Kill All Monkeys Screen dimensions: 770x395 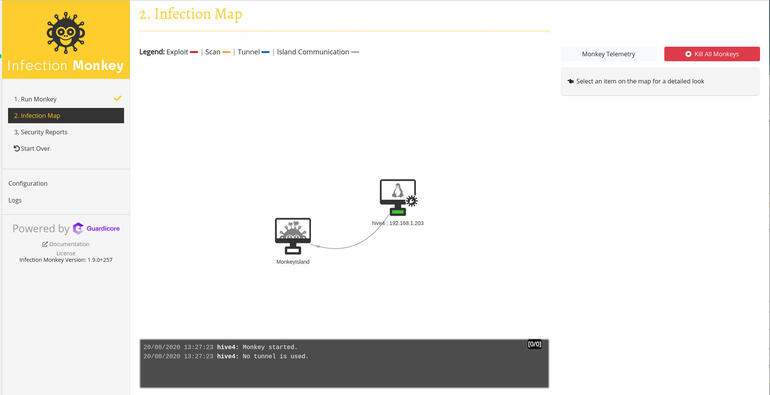click(712, 54)
